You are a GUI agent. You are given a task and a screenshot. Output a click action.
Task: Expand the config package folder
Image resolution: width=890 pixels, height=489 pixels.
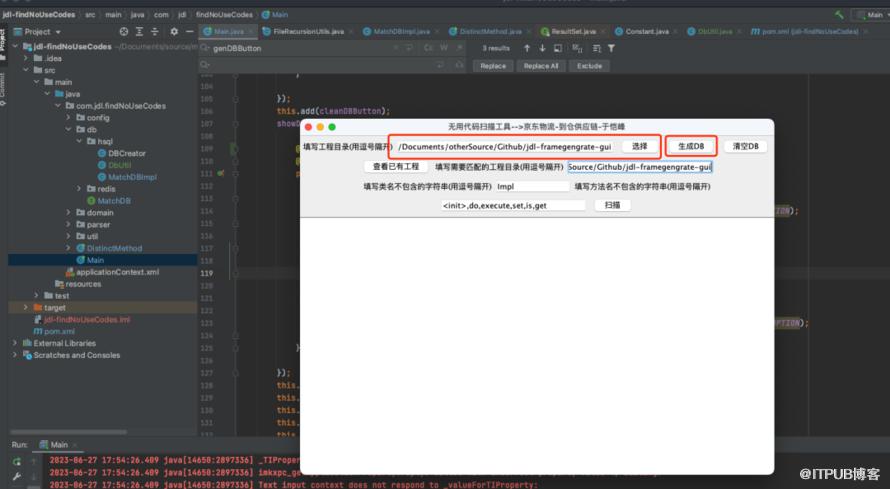pyautogui.click(x=68, y=117)
